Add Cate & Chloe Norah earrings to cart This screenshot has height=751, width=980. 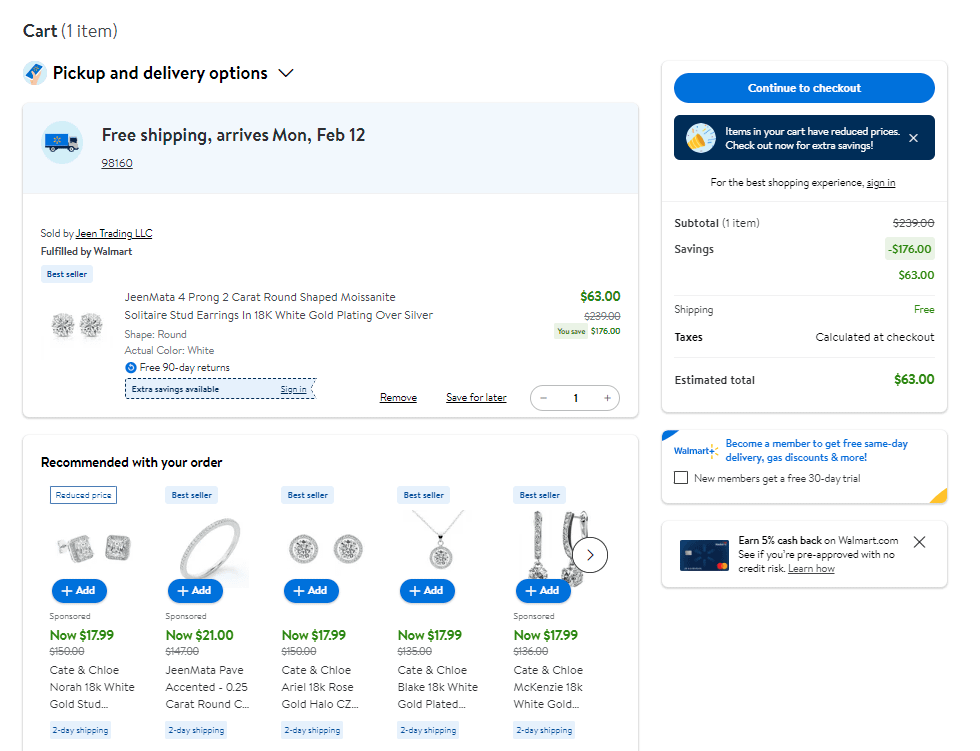point(79,591)
